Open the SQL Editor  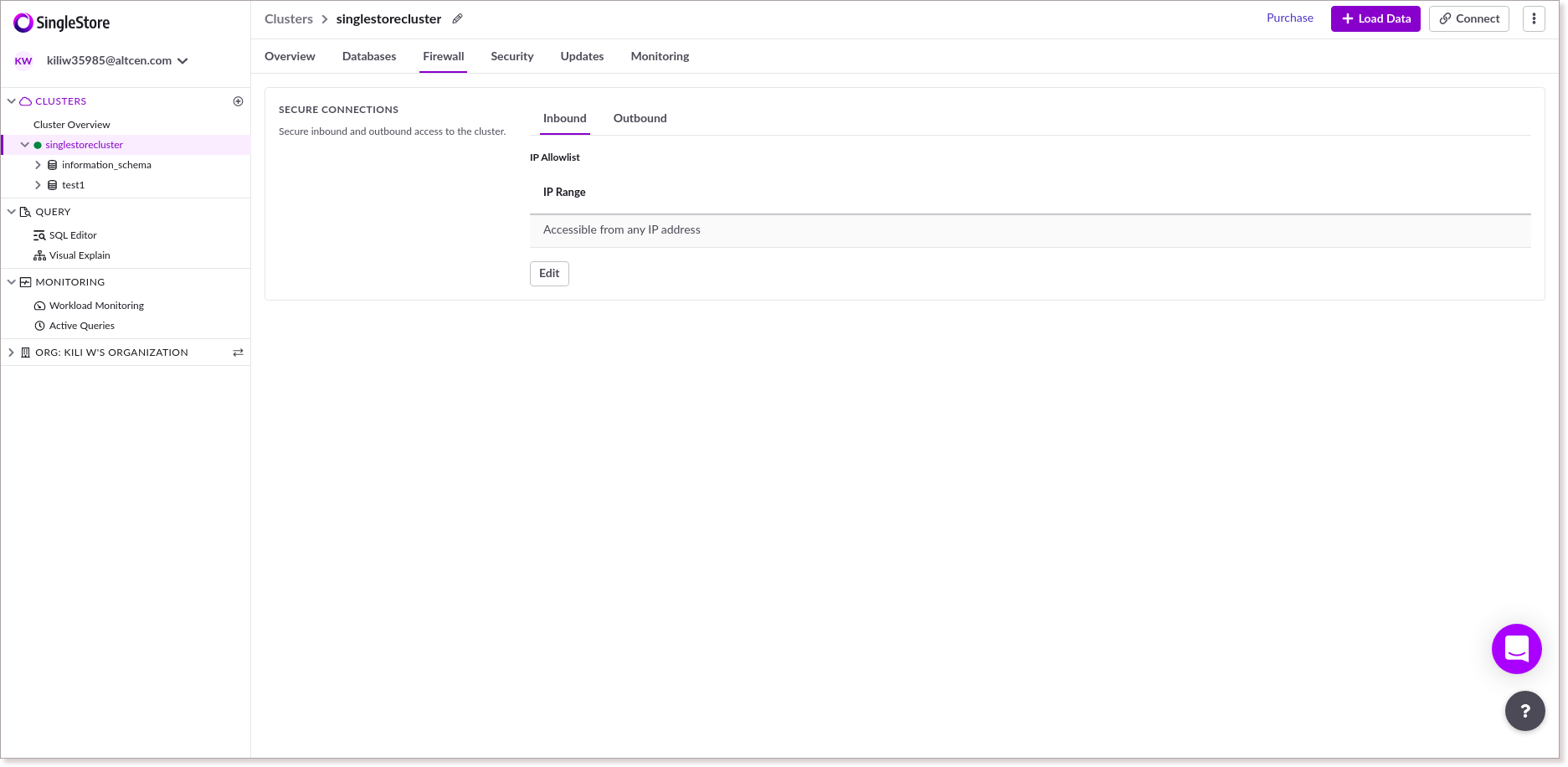pos(75,234)
